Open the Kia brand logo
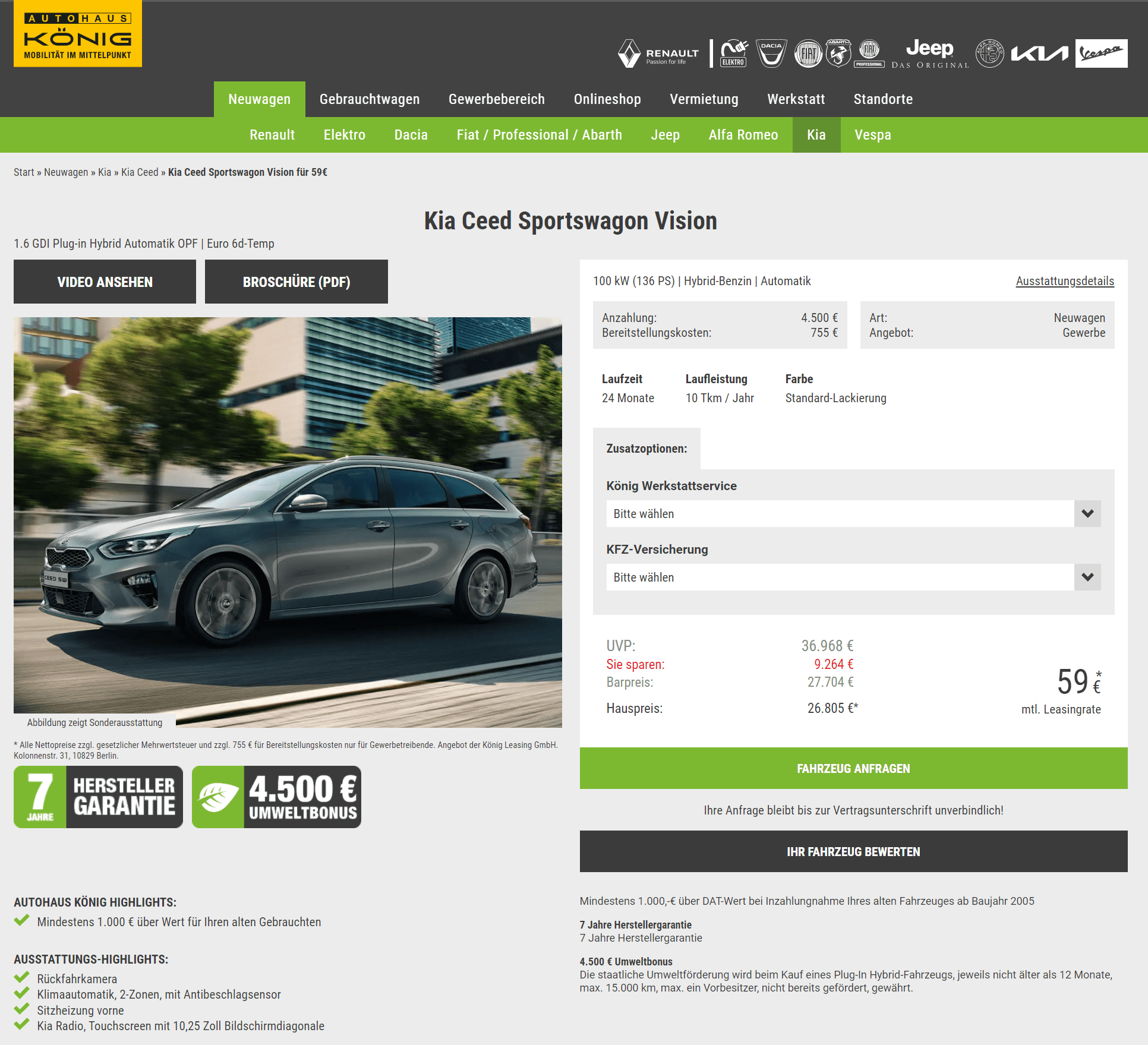The width and height of the screenshot is (1148, 1045). coord(1039,54)
